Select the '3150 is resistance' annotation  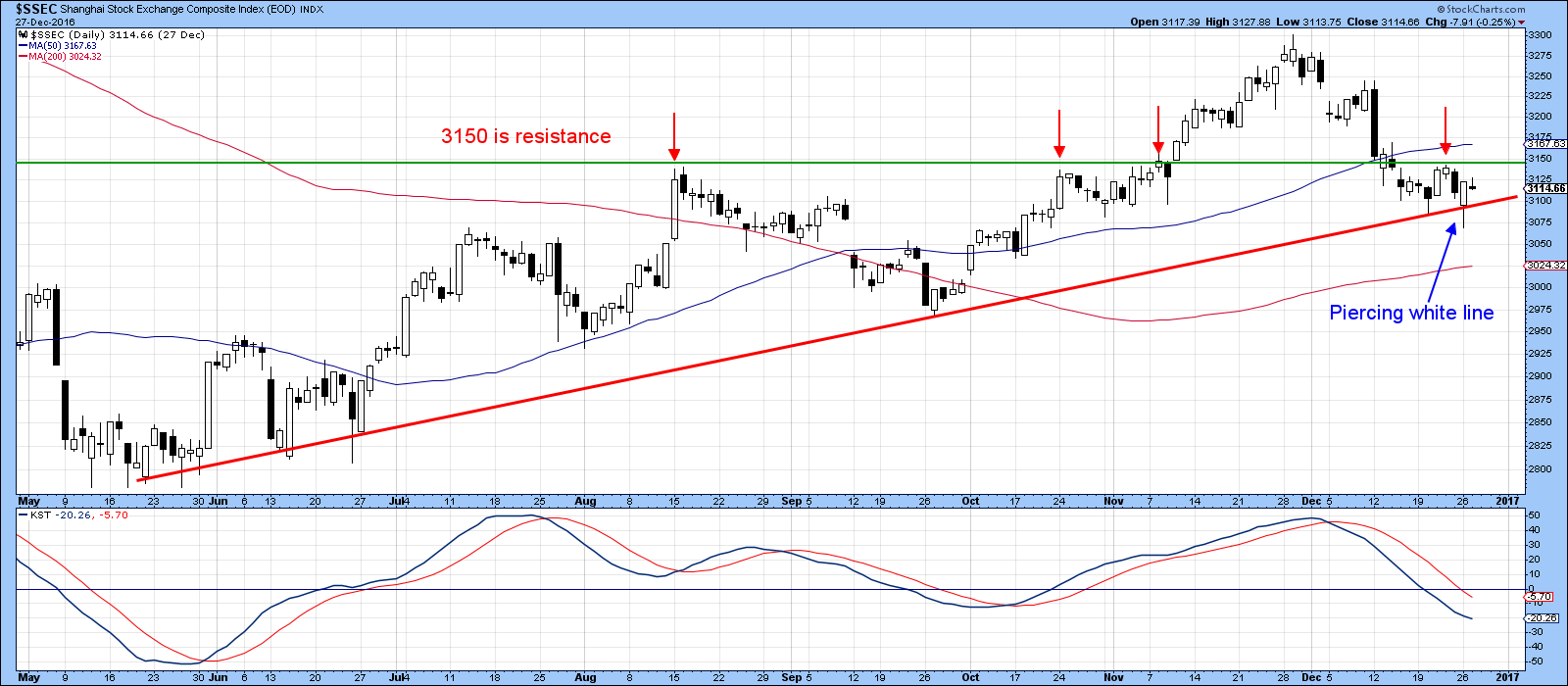click(x=525, y=136)
